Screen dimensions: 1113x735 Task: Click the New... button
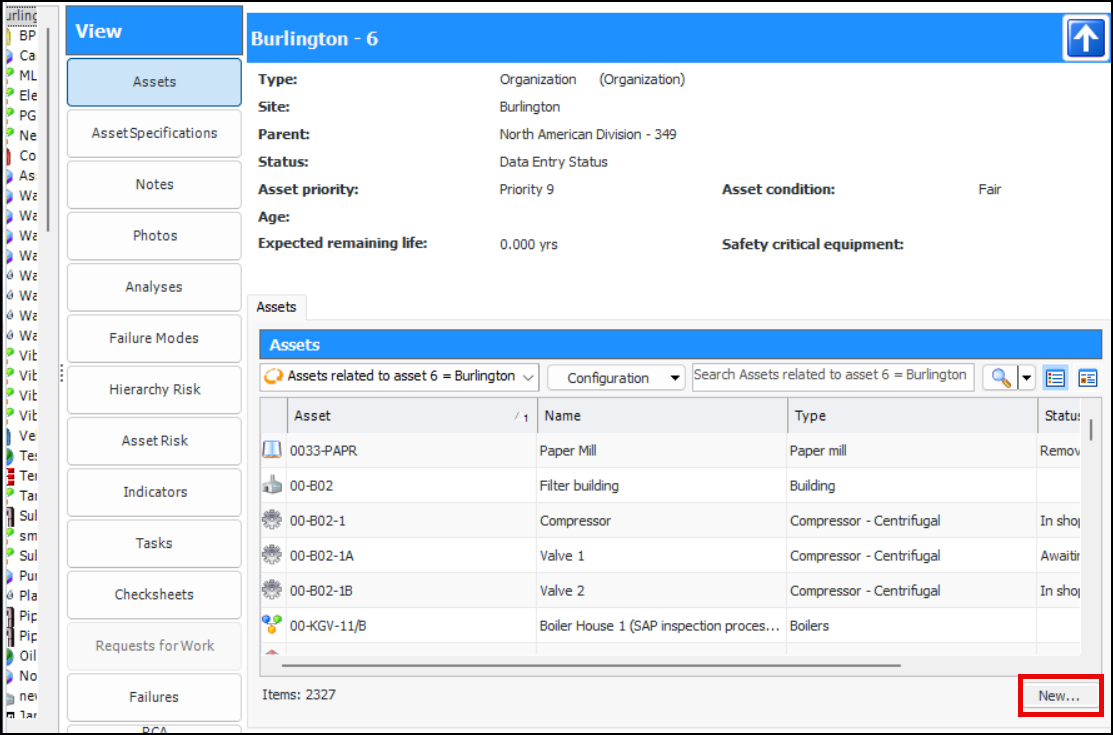[x=1059, y=696]
